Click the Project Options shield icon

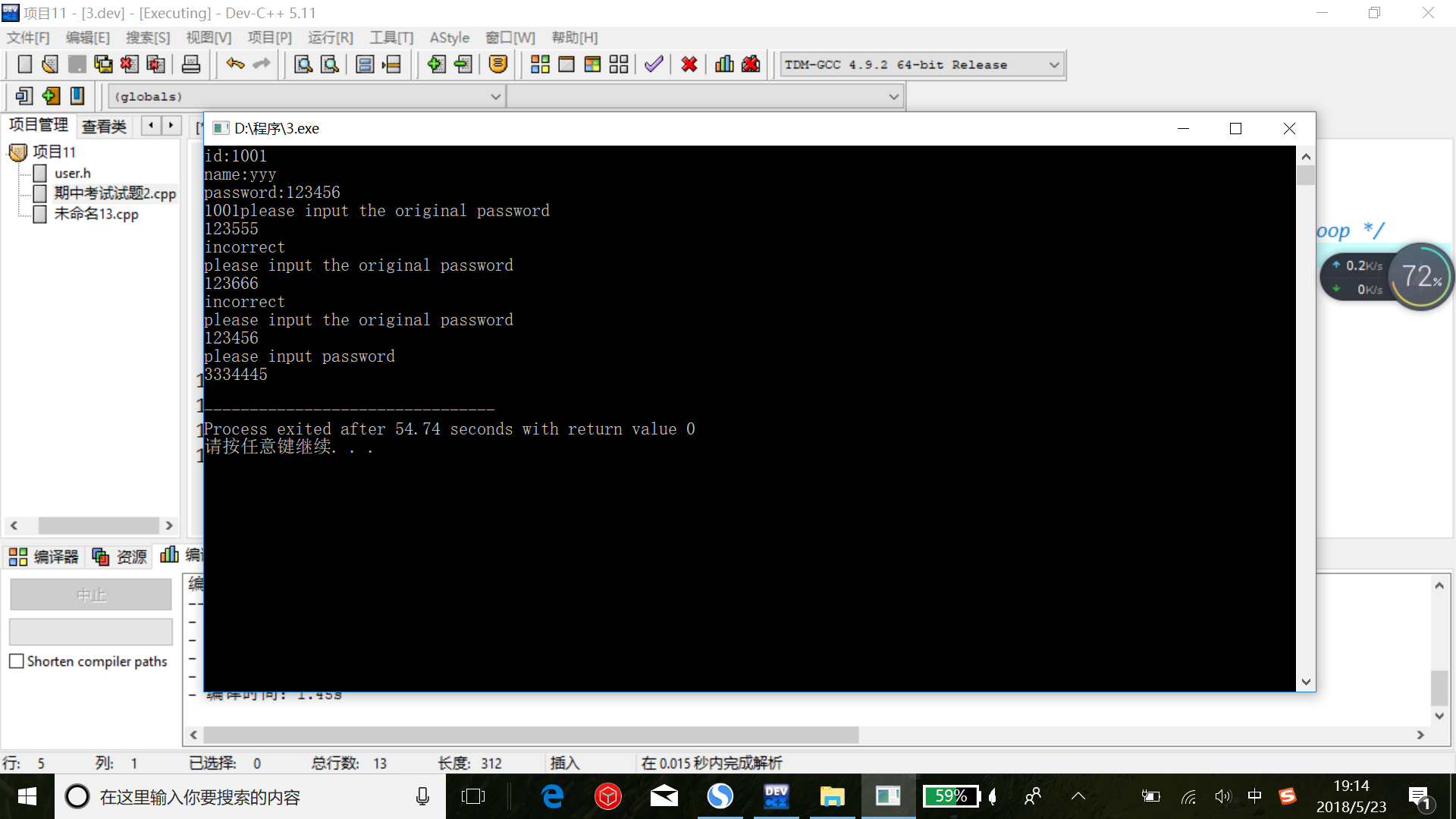pos(497,64)
